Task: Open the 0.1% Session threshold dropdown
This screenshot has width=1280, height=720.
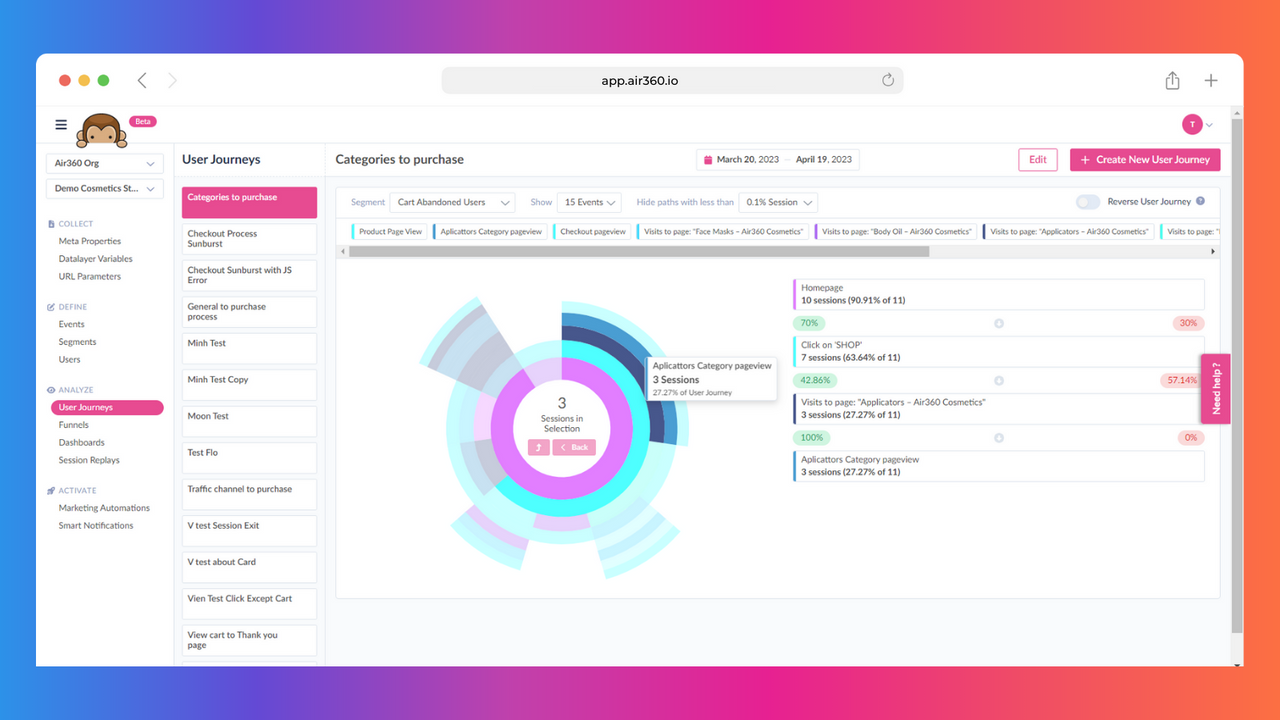Action: [778, 202]
